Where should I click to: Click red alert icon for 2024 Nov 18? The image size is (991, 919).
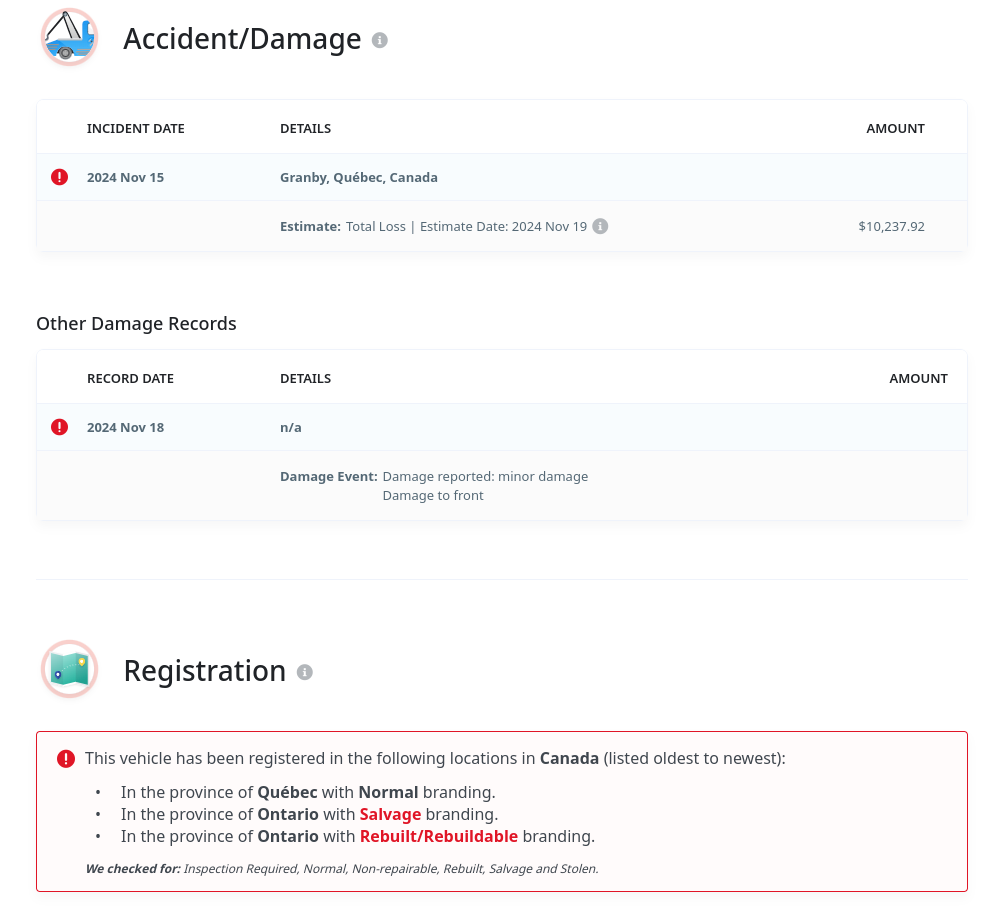pyautogui.click(x=60, y=427)
